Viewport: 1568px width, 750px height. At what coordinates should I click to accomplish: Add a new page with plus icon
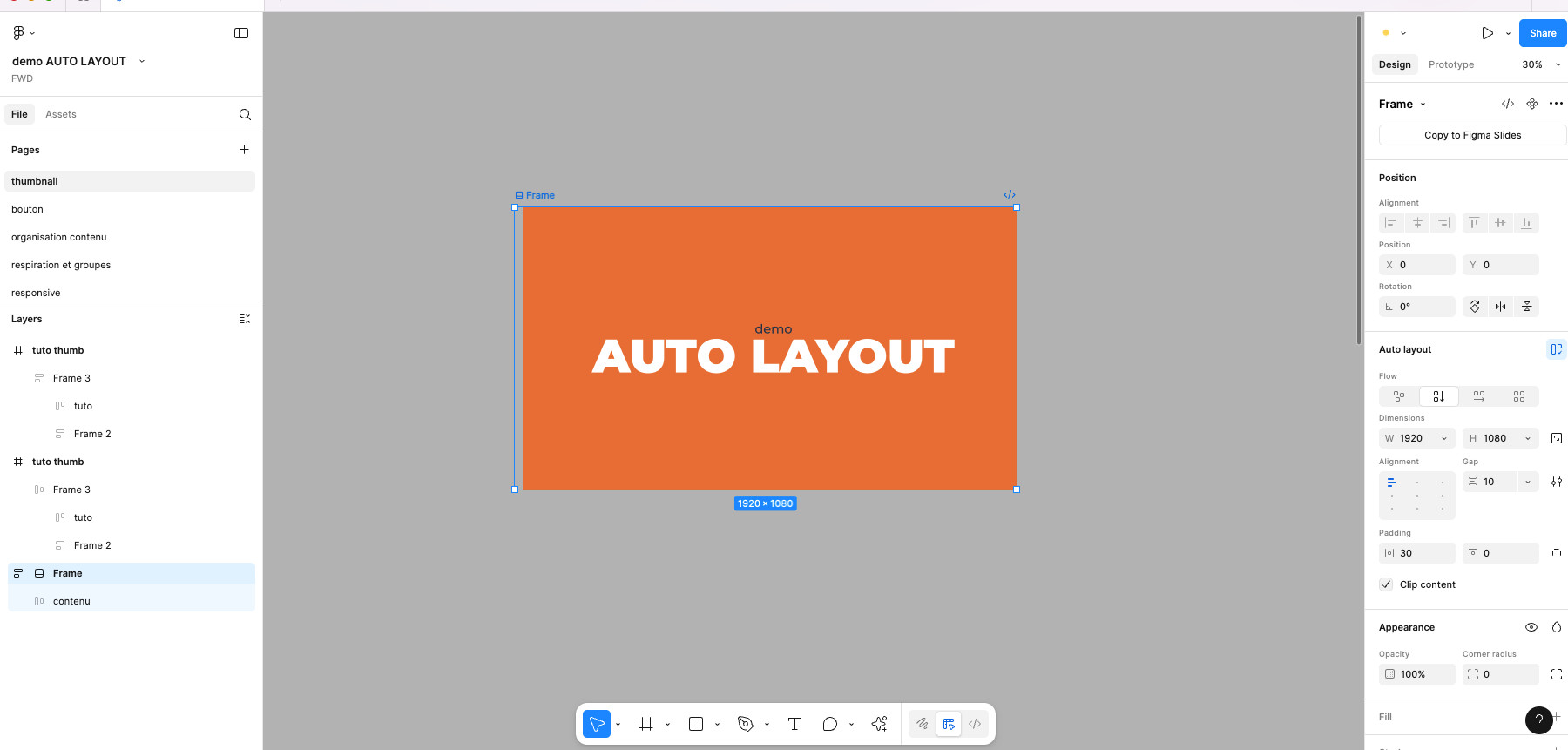[x=244, y=150]
